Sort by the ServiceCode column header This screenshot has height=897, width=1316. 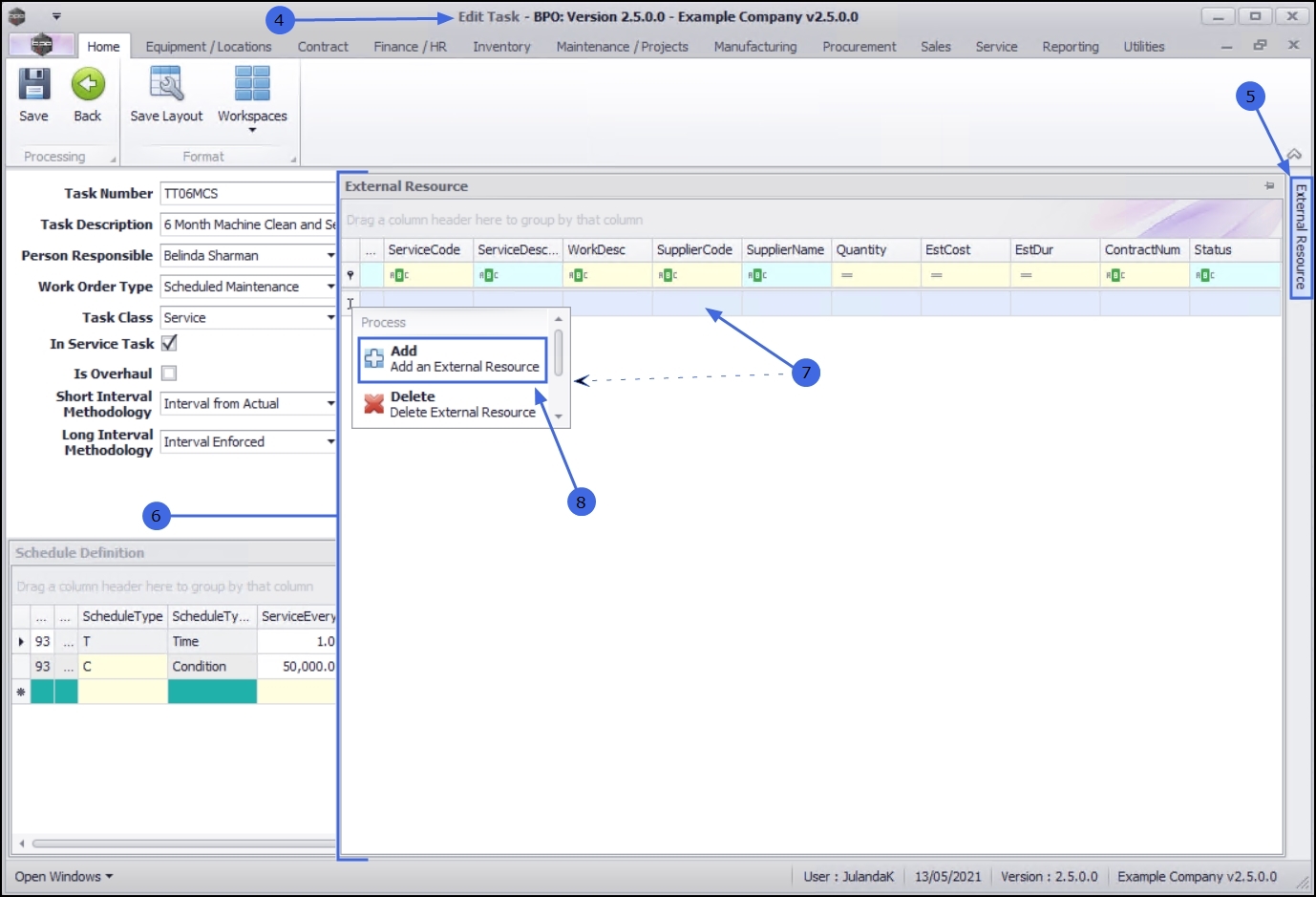coord(429,250)
